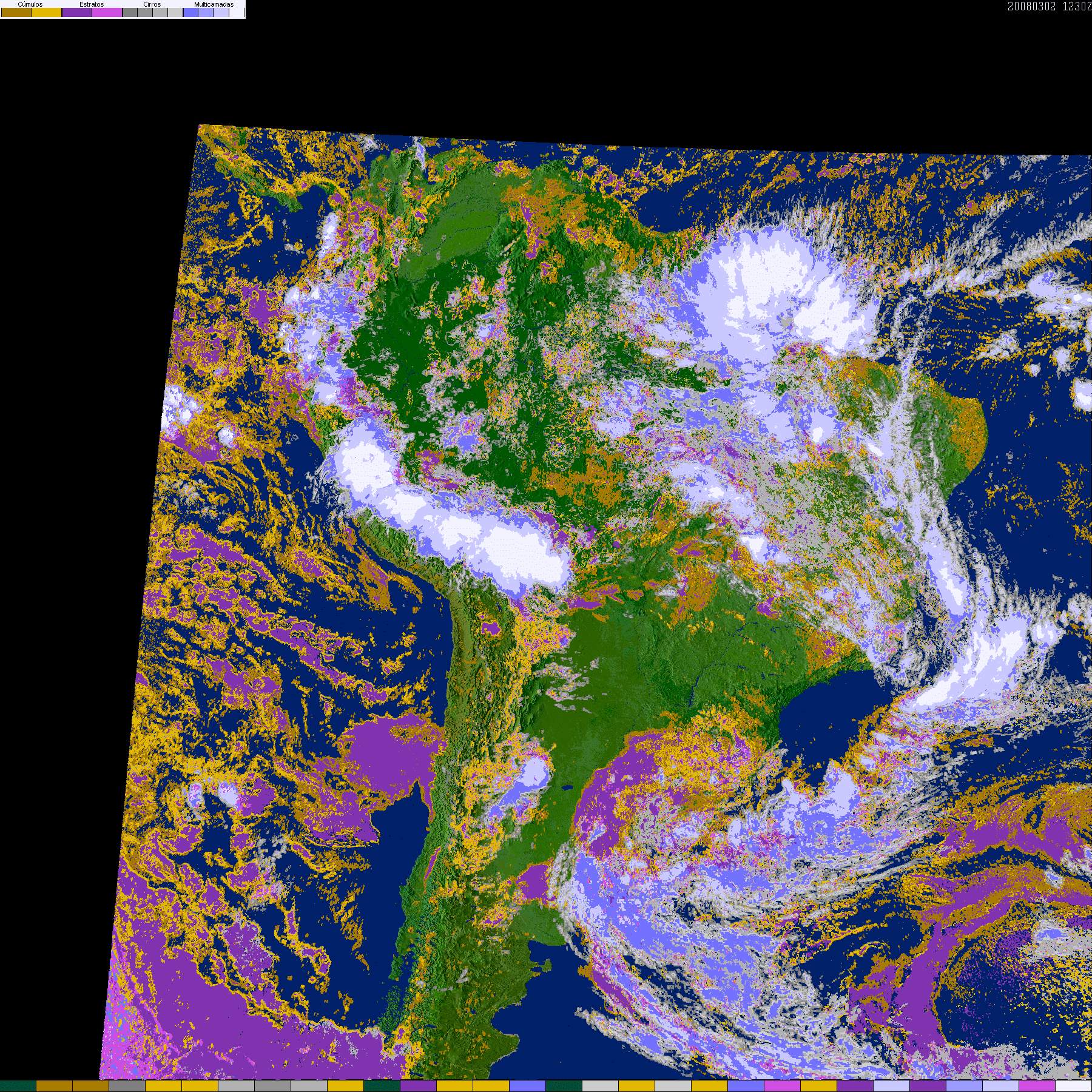Click the white swatch in bottom color strip
Image resolution: width=1092 pixels, height=1092 pixels.
click(x=1074, y=1086)
